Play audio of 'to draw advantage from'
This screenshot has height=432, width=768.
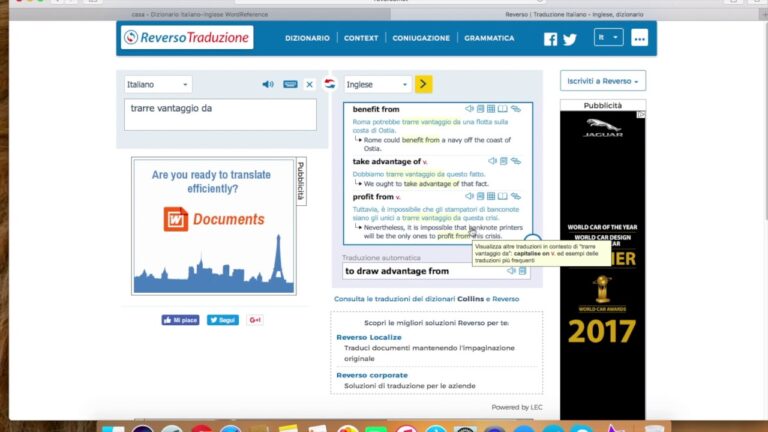(x=511, y=270)
